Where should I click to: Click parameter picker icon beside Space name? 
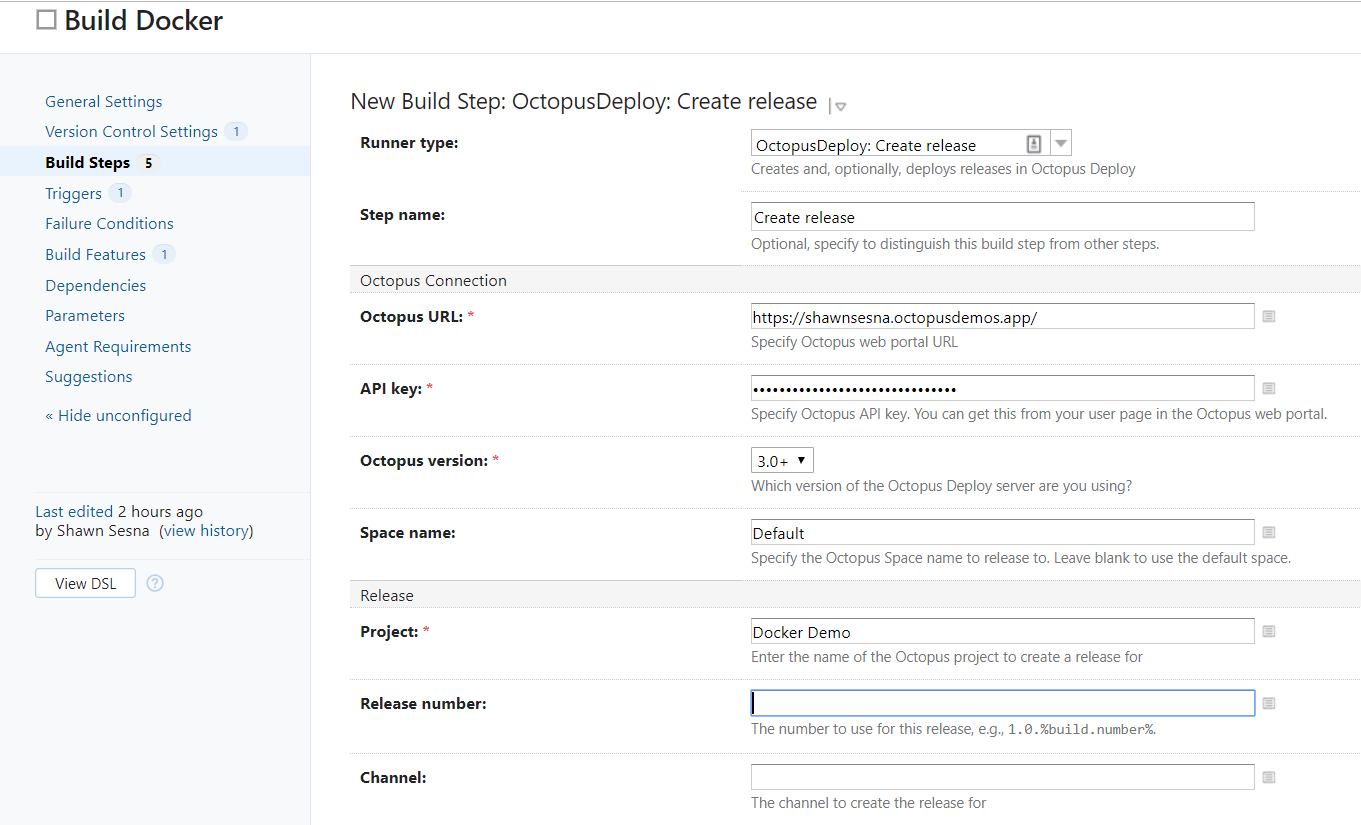point(1268,532)
